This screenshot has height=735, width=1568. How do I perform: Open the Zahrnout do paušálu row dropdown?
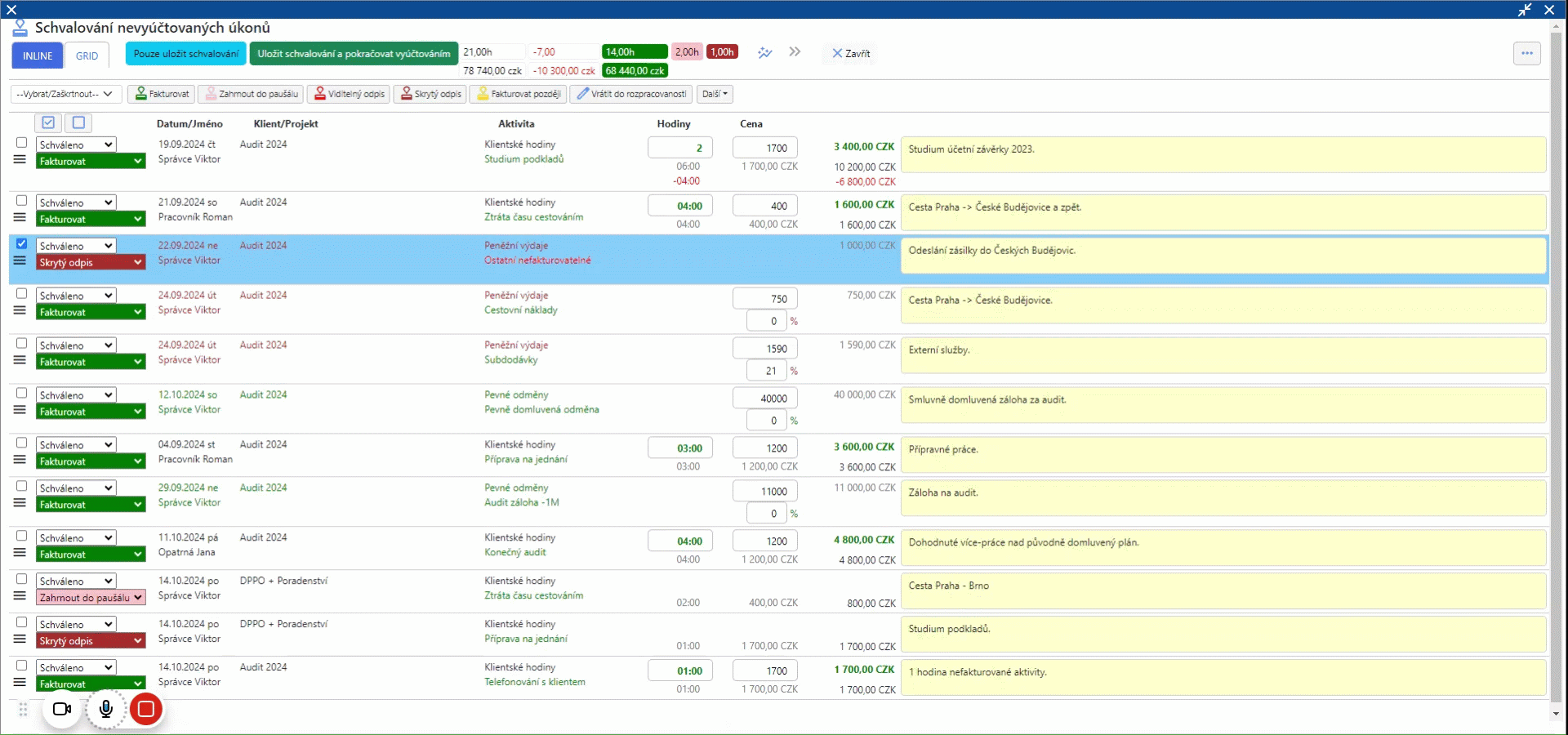tap(91, 598)
